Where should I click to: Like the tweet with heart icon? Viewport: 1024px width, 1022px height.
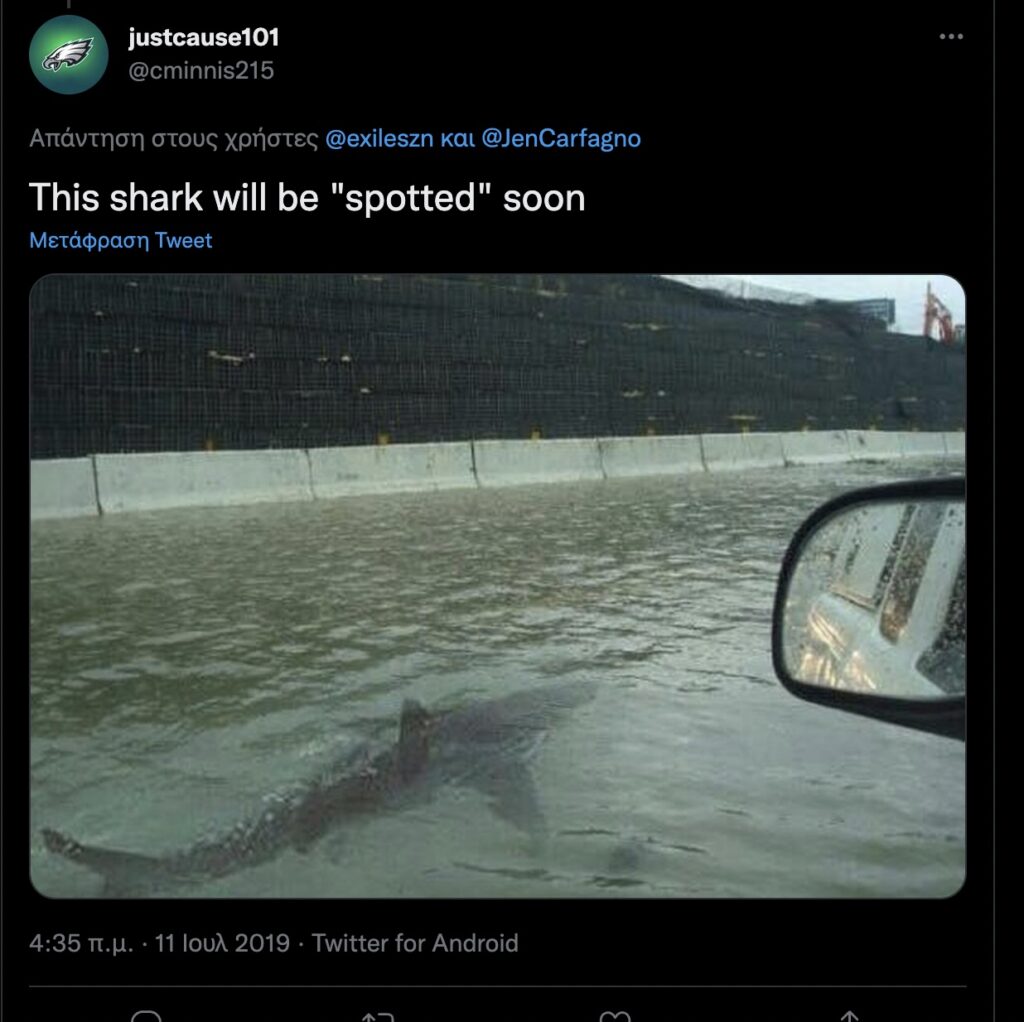point(614,1016)
